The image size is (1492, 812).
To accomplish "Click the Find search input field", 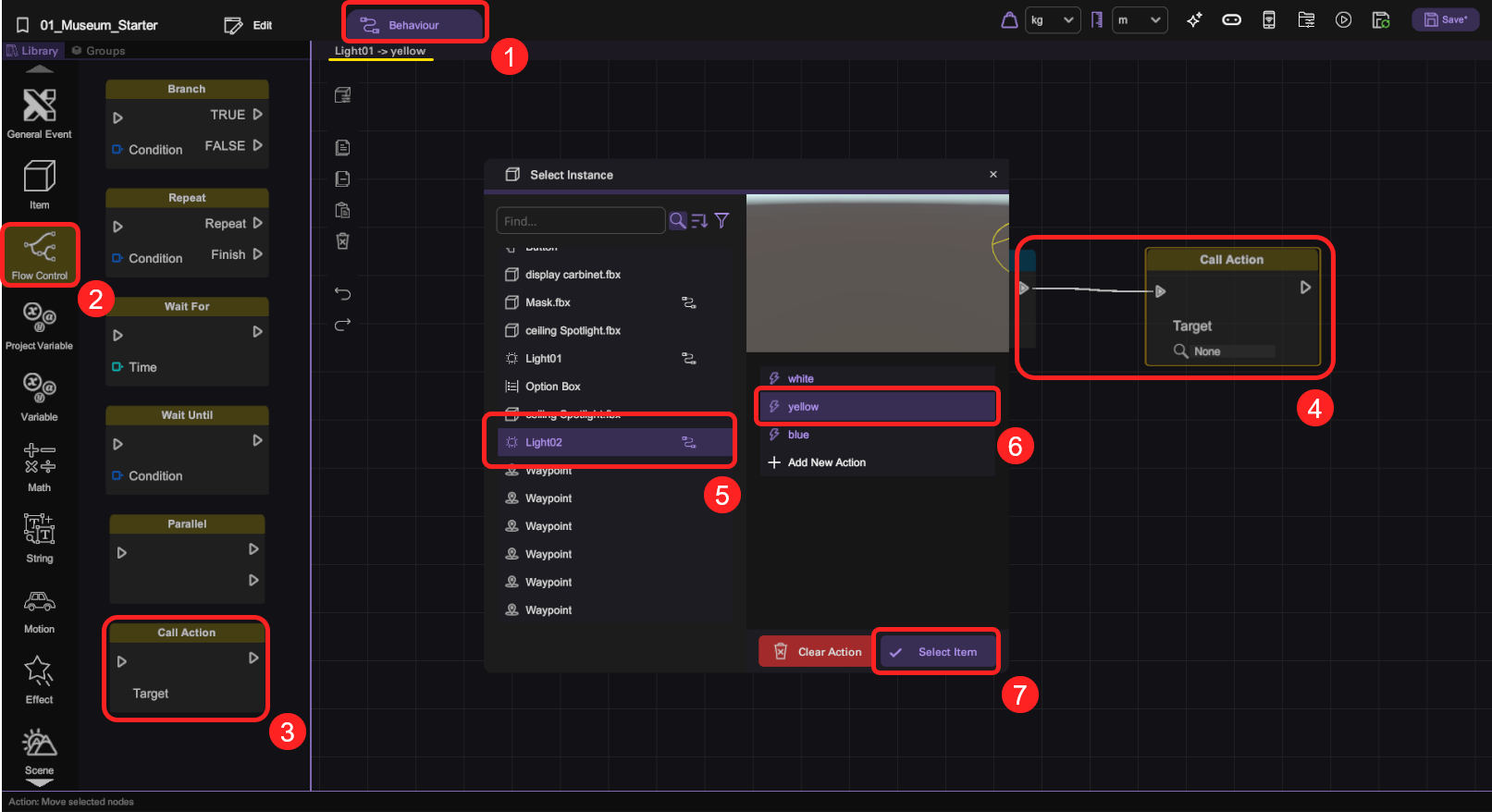I will (580, 221).
